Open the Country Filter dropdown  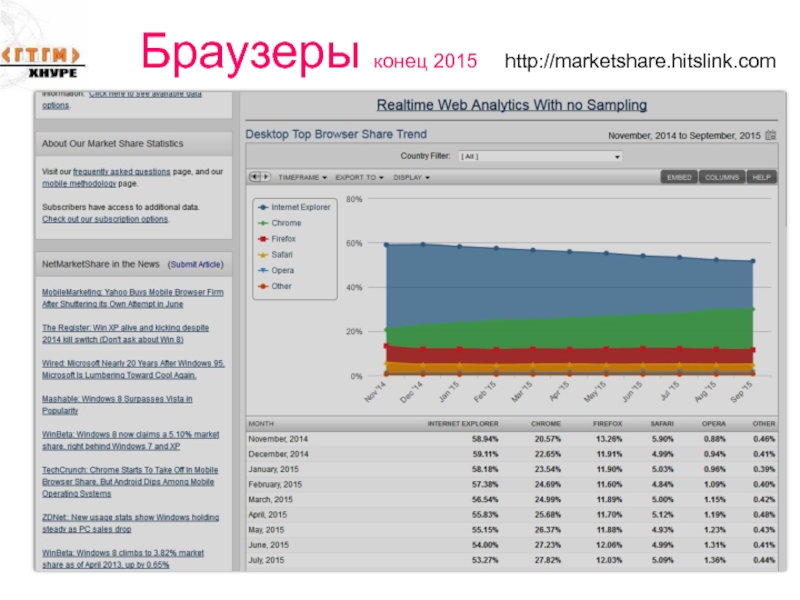click(x=540, y=157)
